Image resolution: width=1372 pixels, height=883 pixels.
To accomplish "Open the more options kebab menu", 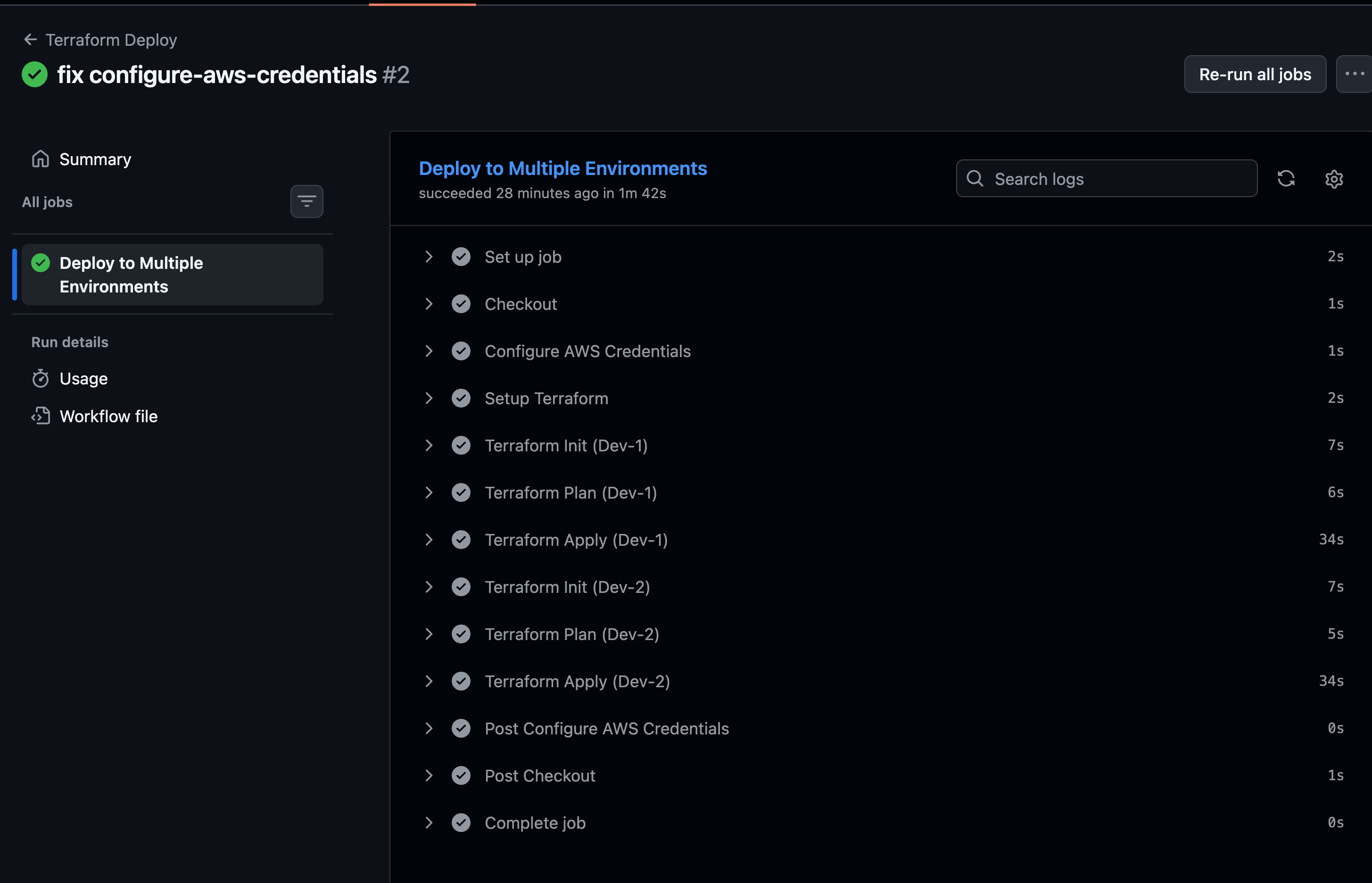I will tap(1354, 74).
